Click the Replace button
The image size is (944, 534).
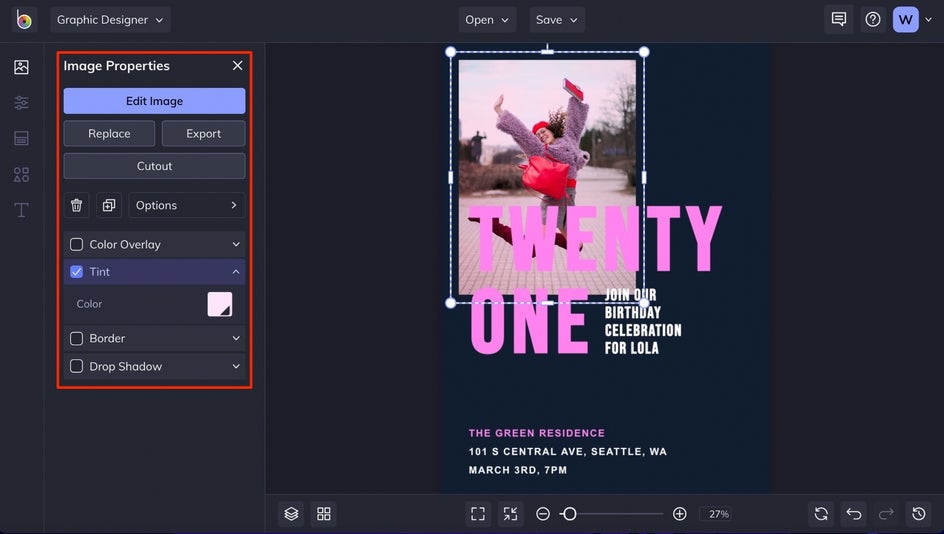point(109,134)
